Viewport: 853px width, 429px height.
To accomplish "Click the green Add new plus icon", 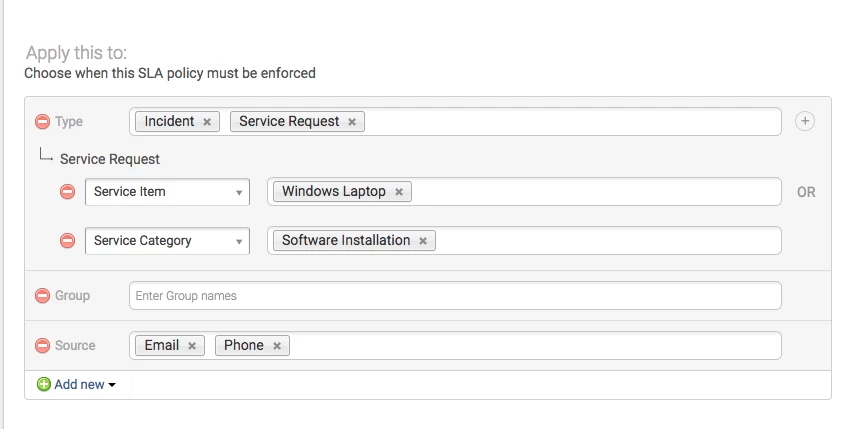I will [44, 384].
